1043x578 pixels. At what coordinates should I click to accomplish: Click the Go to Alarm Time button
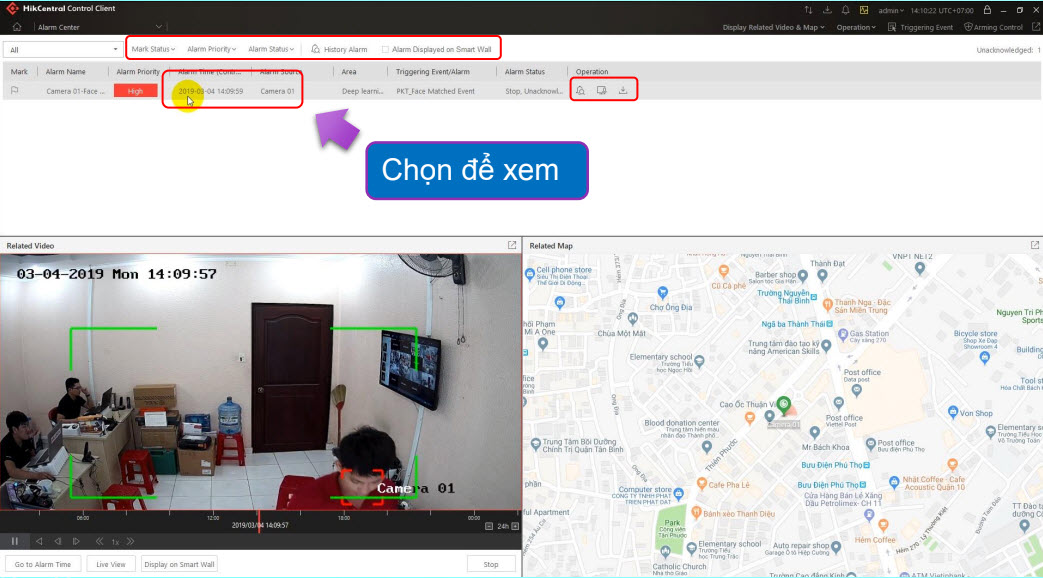(x=43, y=564)
